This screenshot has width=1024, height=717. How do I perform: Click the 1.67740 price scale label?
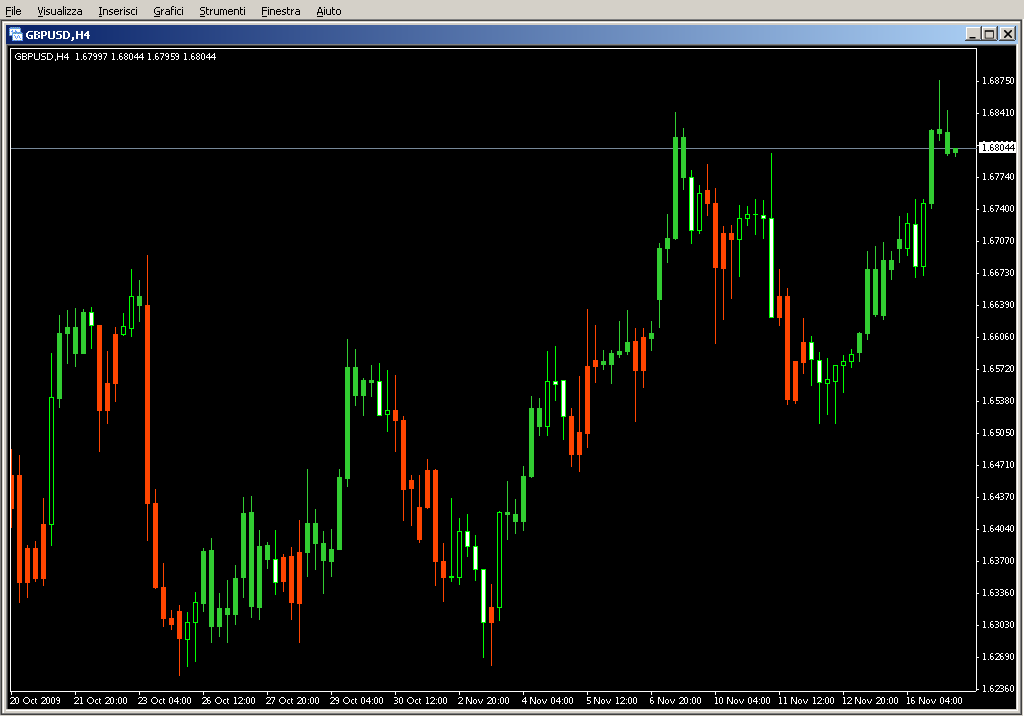click(x=999, y=177)
